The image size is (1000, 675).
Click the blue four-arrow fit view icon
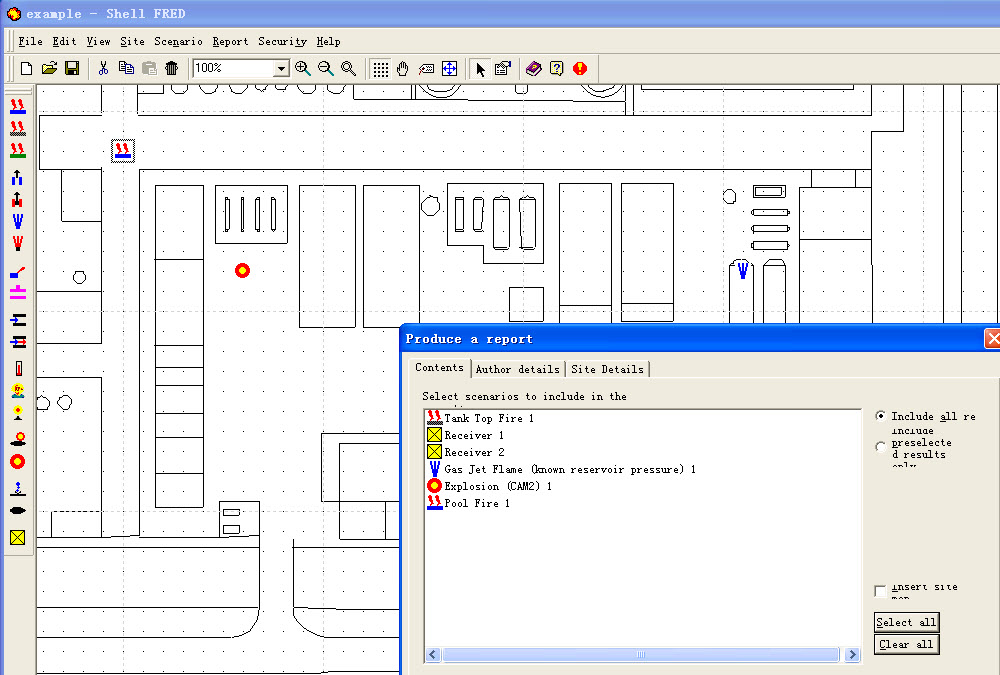coord(450,69)
